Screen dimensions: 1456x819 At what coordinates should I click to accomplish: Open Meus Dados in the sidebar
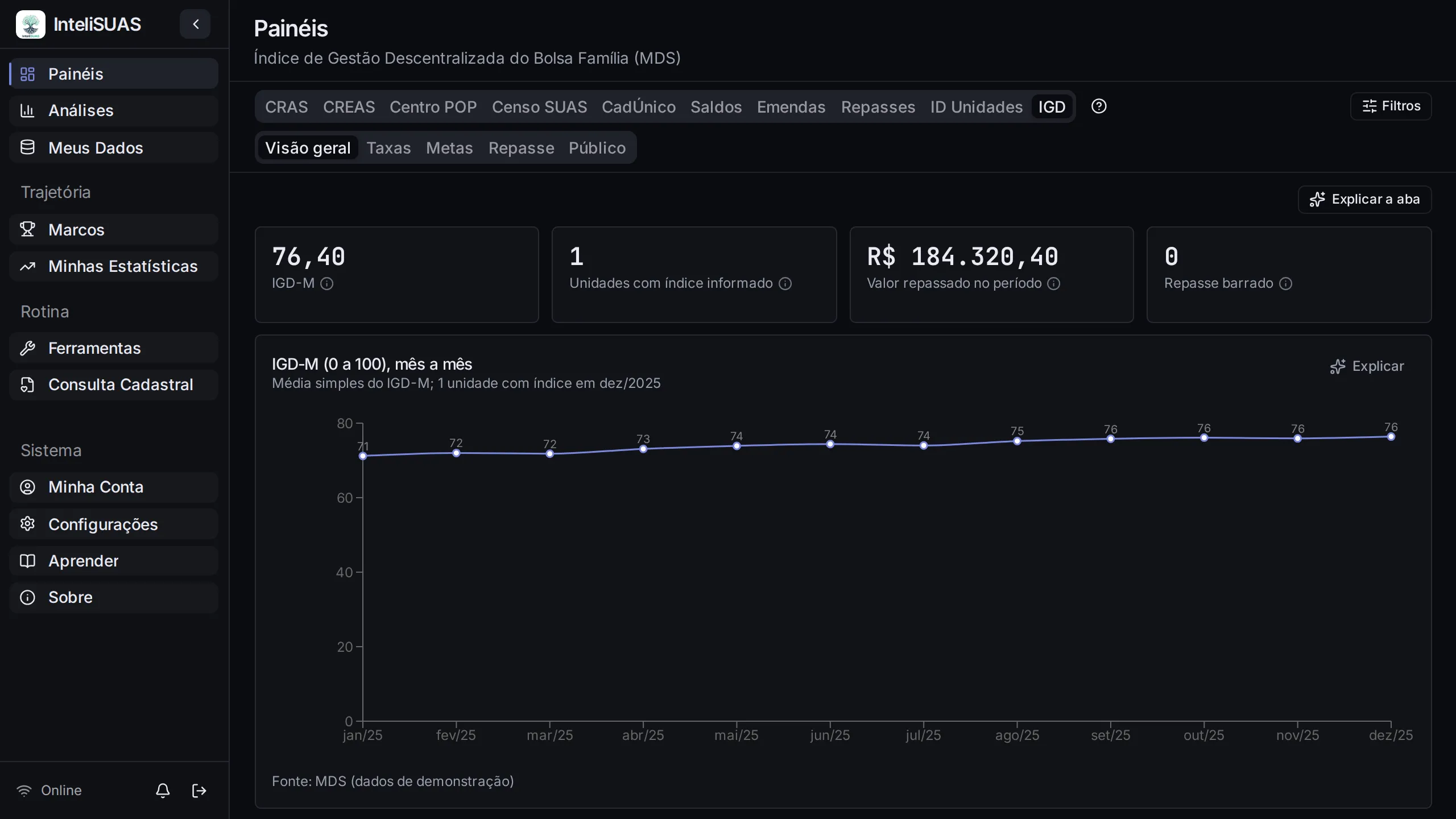(114, 148)
